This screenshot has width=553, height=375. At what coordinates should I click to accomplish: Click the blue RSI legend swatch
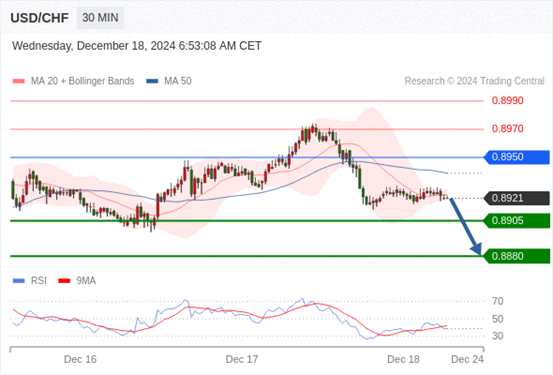click(19, 281)
